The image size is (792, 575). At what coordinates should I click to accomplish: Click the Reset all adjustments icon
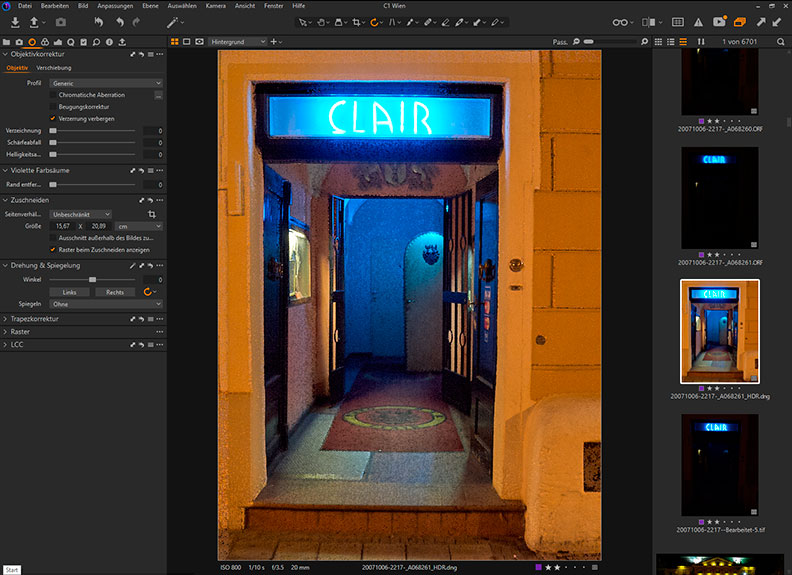(98, 22)
